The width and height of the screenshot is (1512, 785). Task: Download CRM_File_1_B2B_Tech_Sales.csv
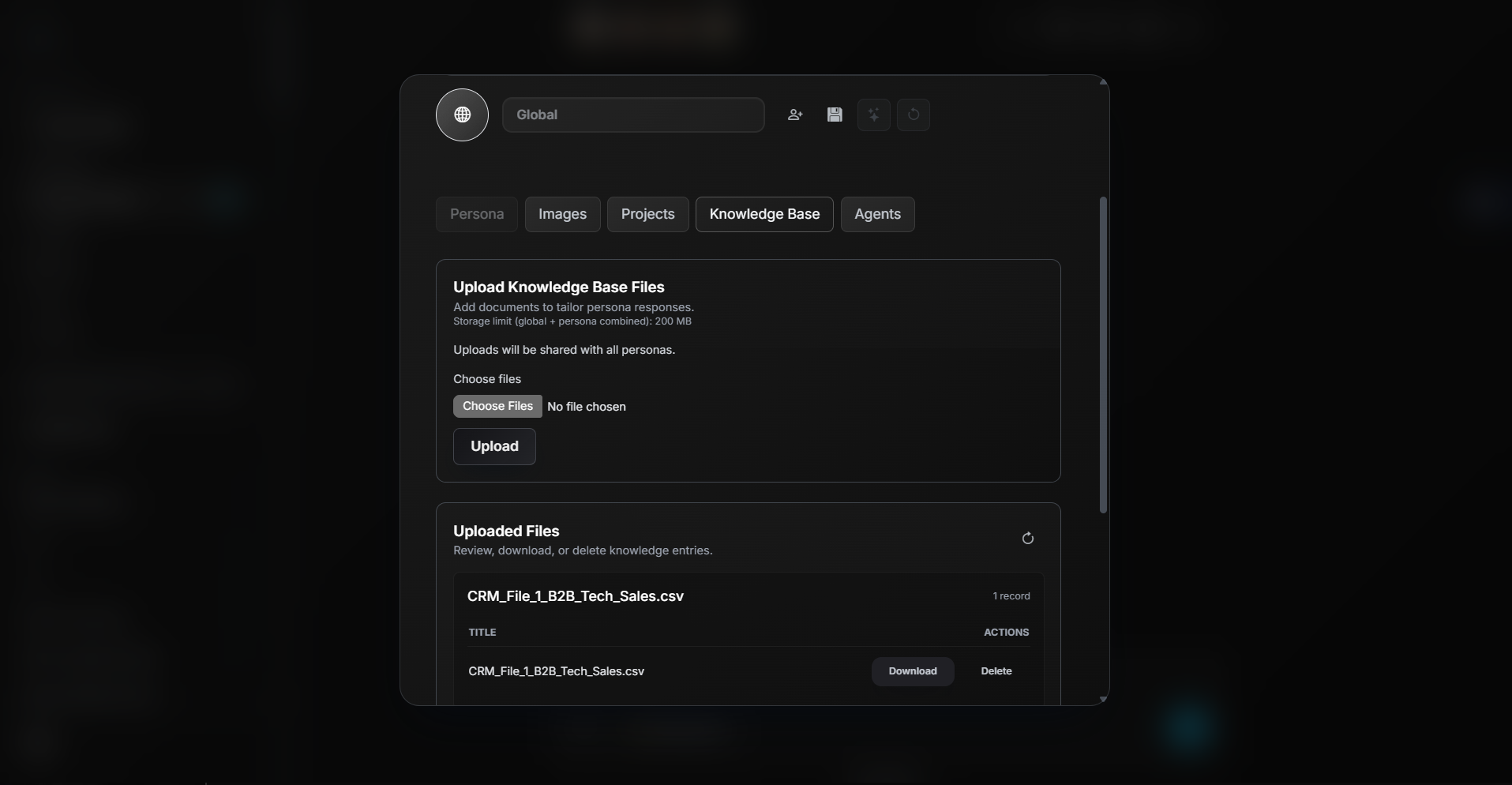pyautogui.click(x=913, y=672)
